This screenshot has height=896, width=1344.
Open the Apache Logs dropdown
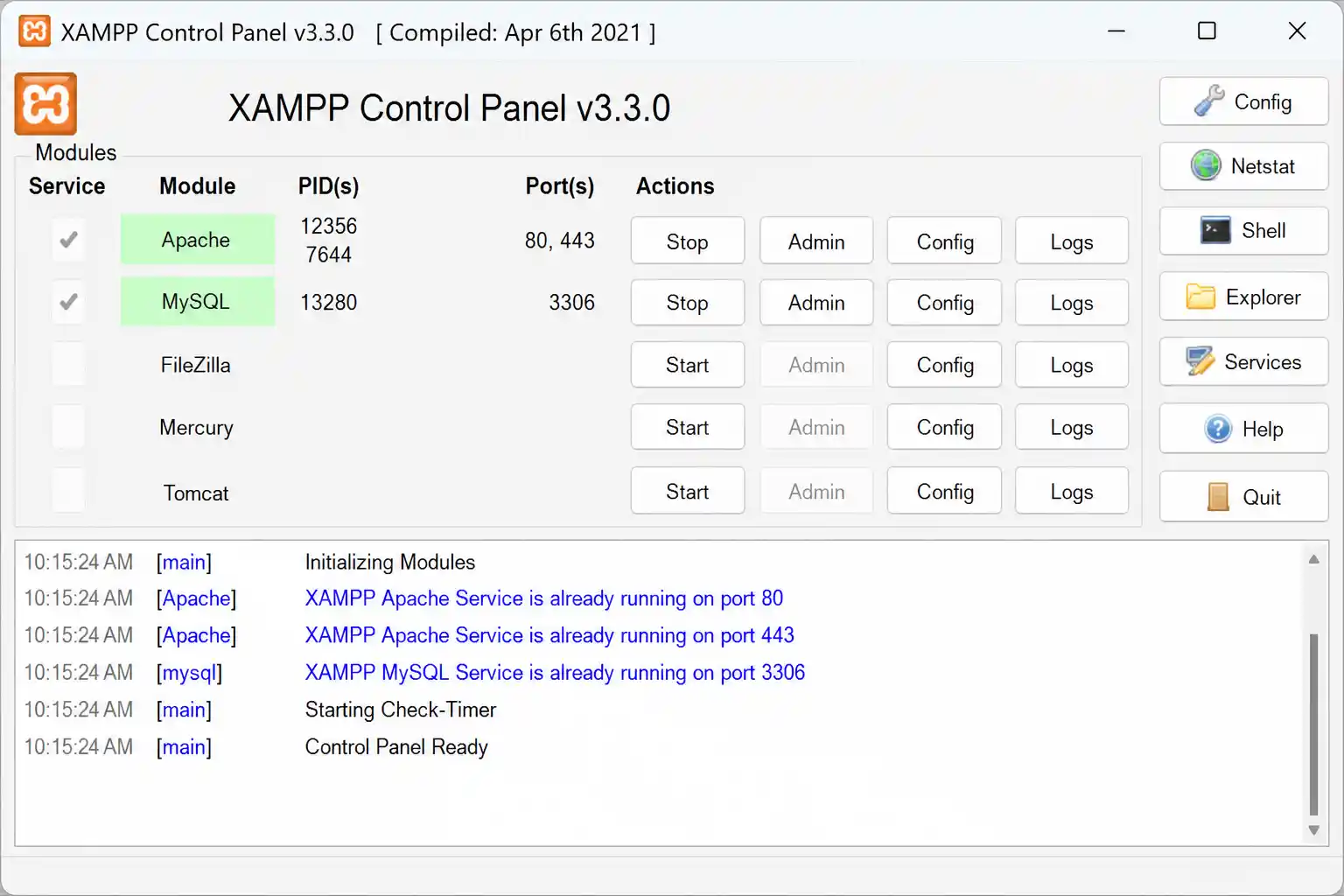[1072, 241]
